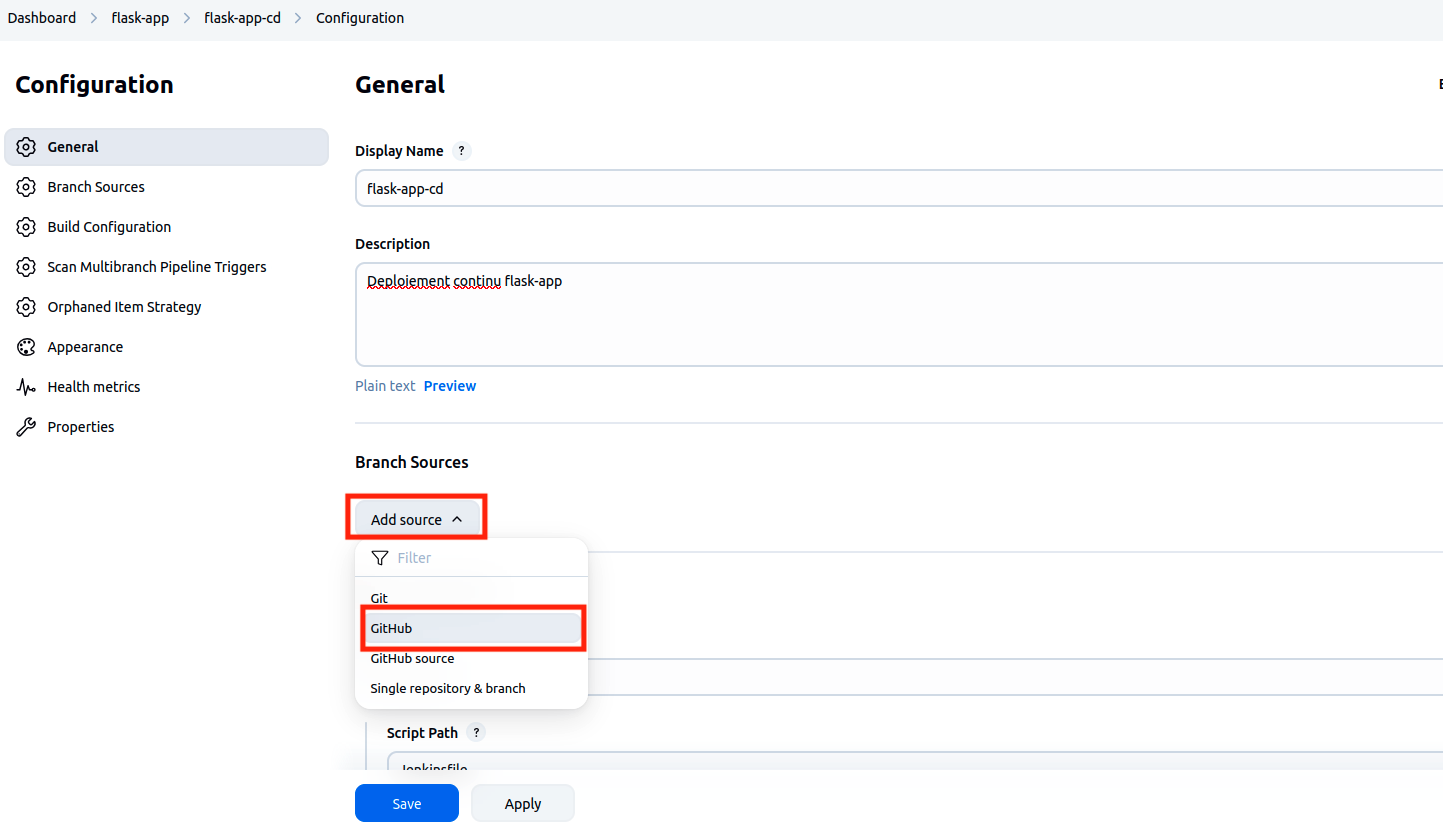Open Scan Multibranch Pipeline Triggers section
Viewport: 1443px width, 825px height.
coord(156,267)
